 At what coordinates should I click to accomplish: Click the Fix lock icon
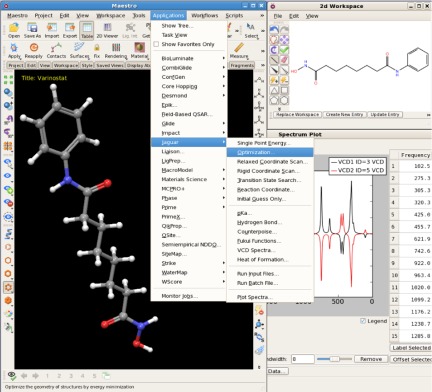(97, 51)
